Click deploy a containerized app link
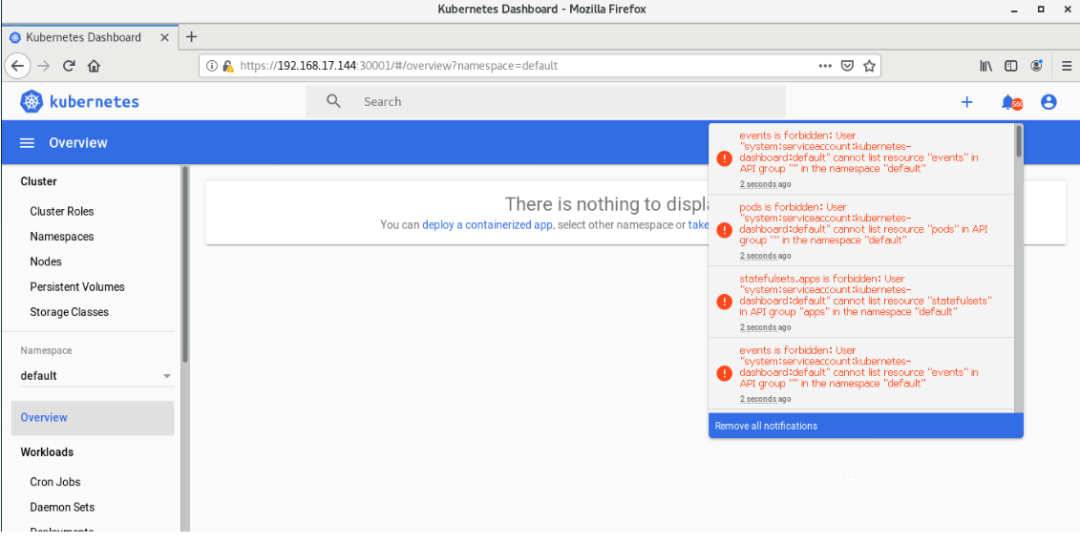Viewport: 1080px width, 544px height. click(488, 224)
